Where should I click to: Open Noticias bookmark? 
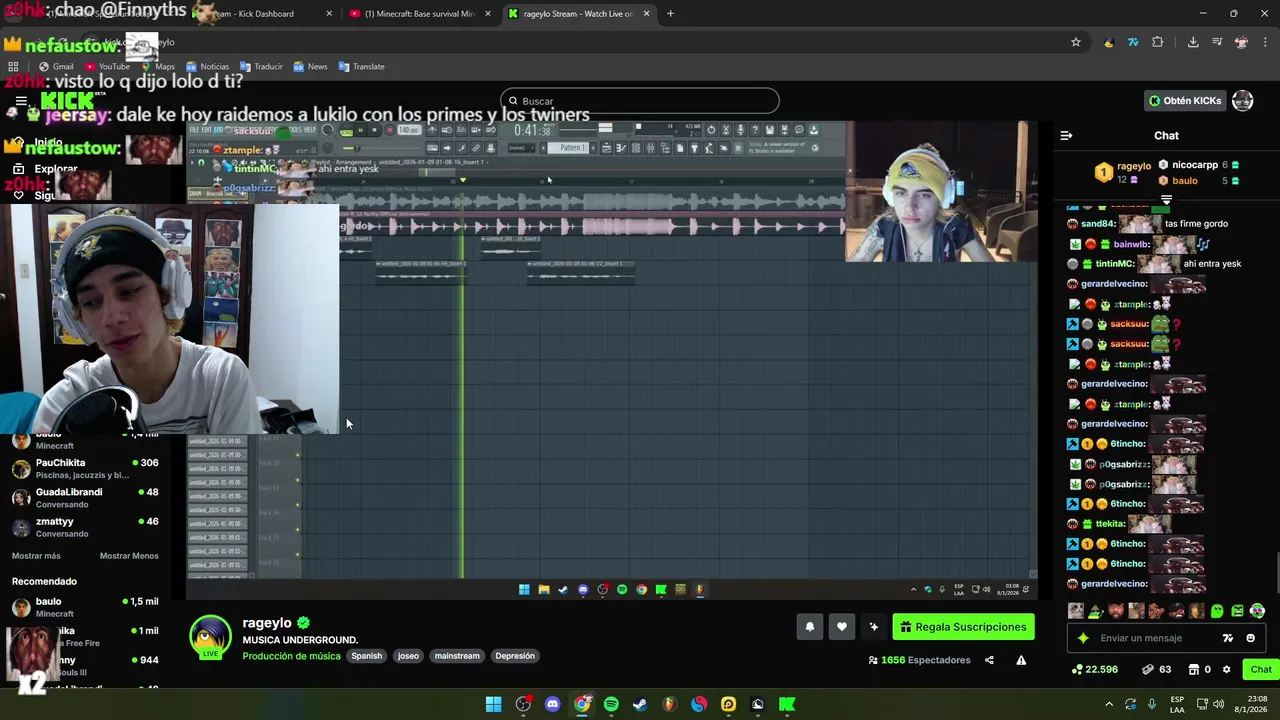click(x=207, y=67)
